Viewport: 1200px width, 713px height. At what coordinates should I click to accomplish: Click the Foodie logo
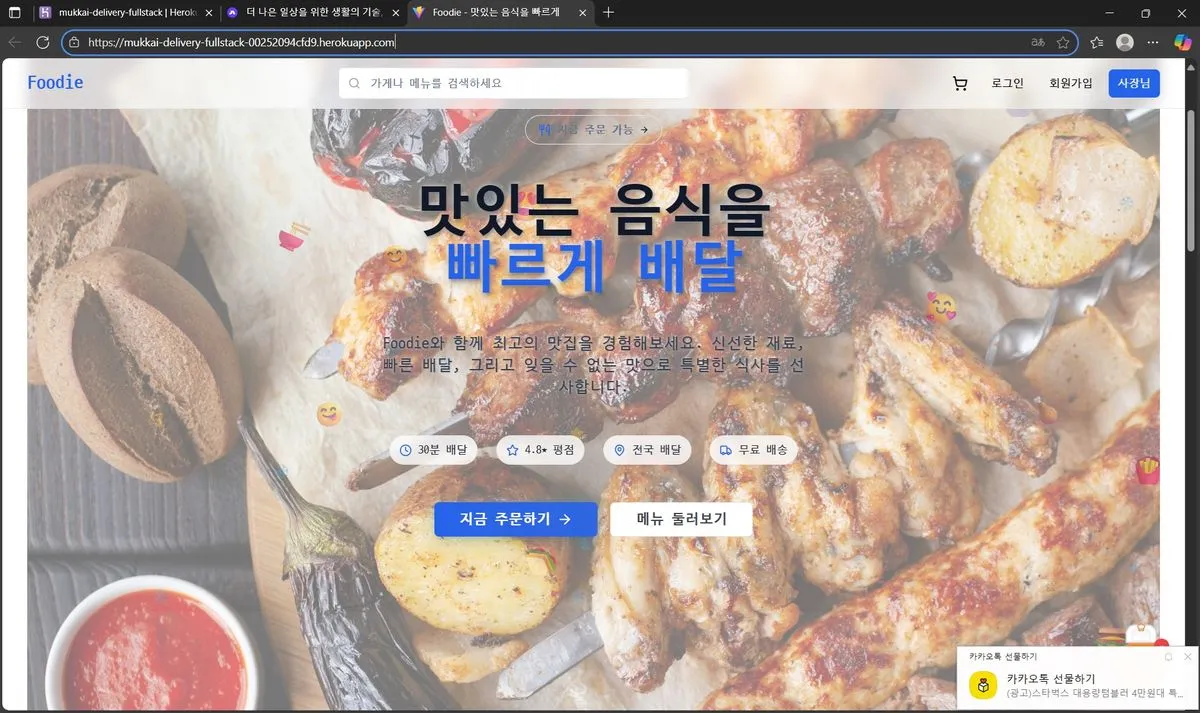pos(55,83)
